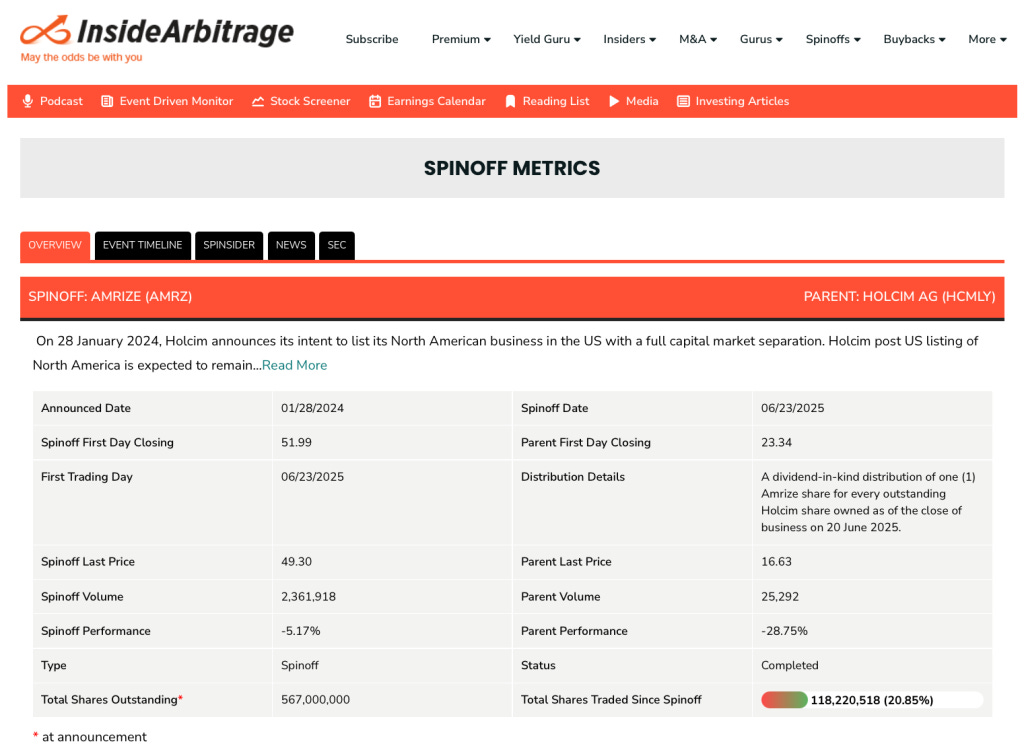
Task: Click the Spinoff Performance -5.17% value
Action: coord(300,631)
